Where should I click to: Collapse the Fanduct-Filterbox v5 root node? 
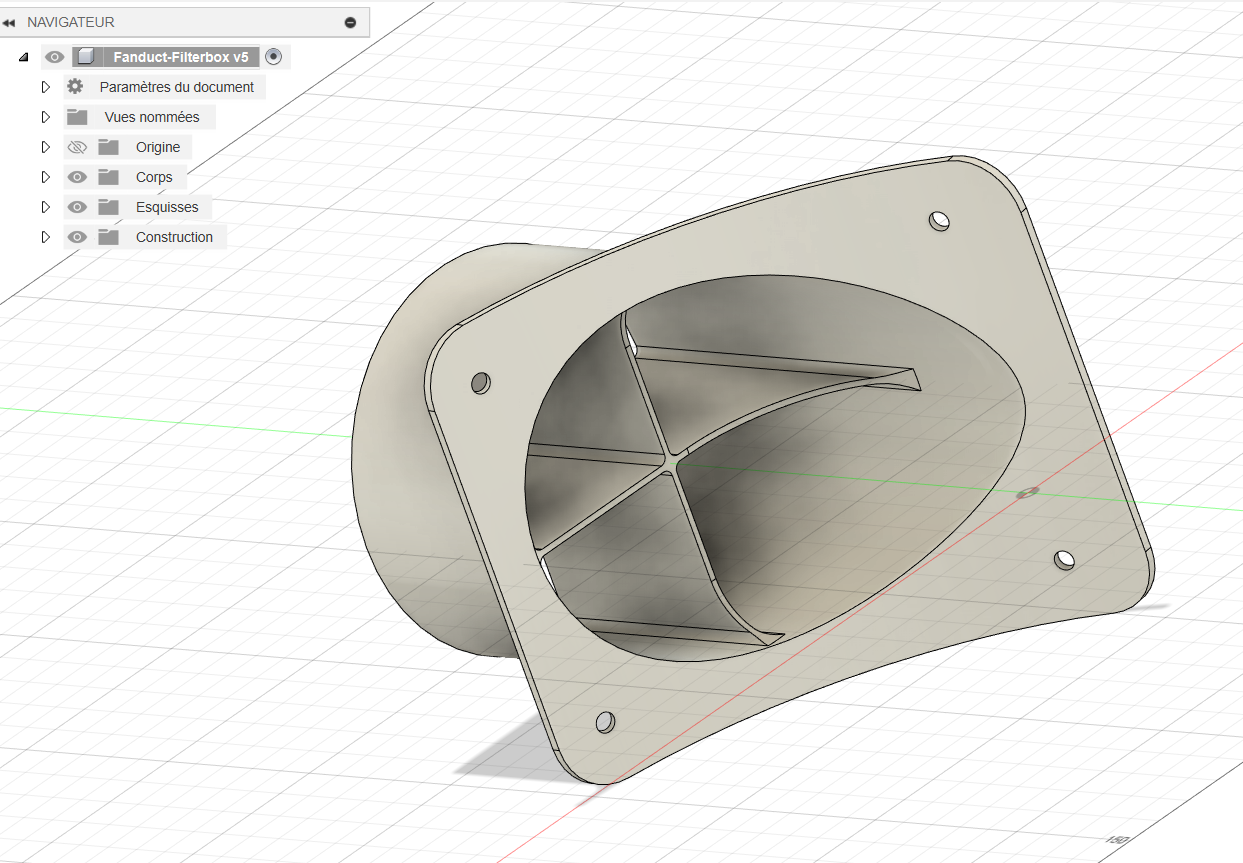click(23, 57)
